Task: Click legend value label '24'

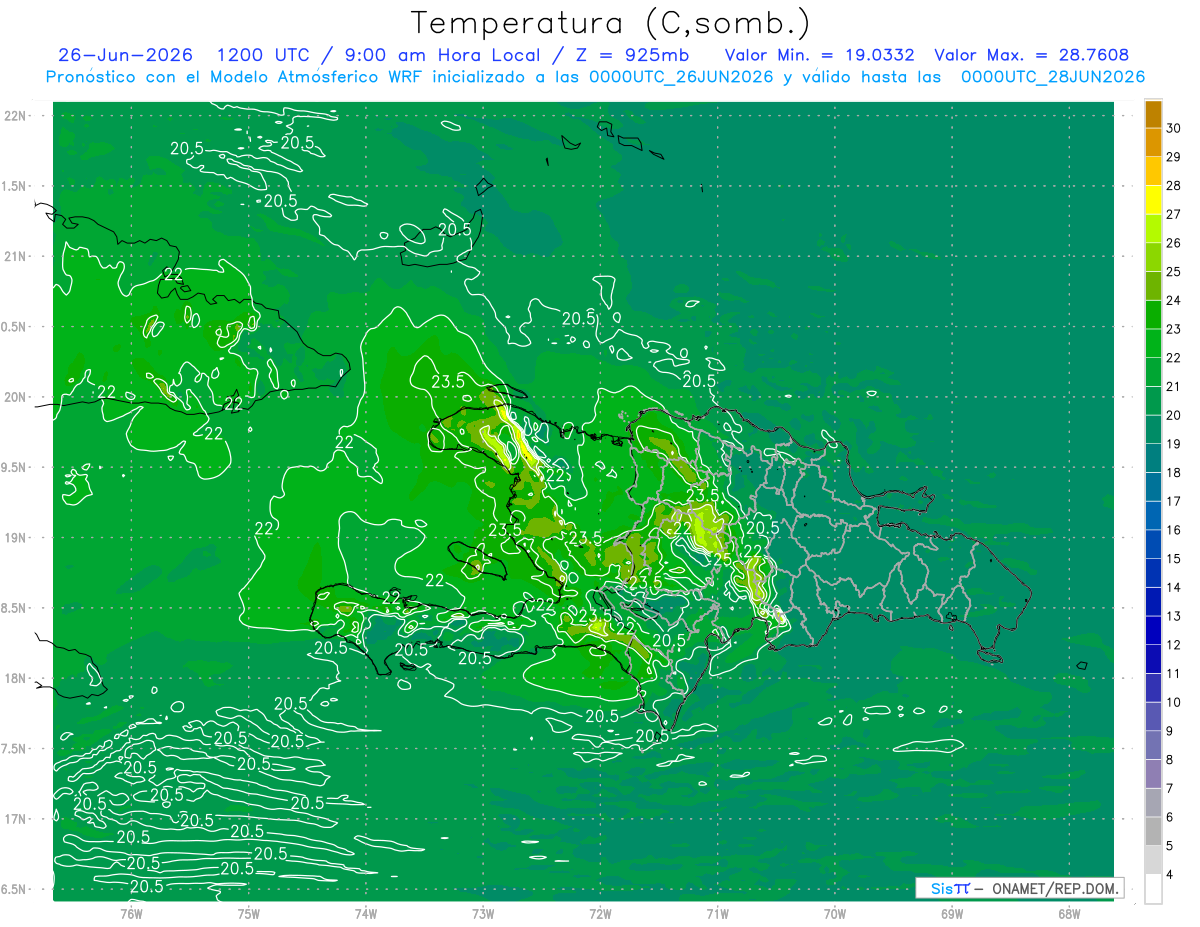Action: coord(1173,301)
